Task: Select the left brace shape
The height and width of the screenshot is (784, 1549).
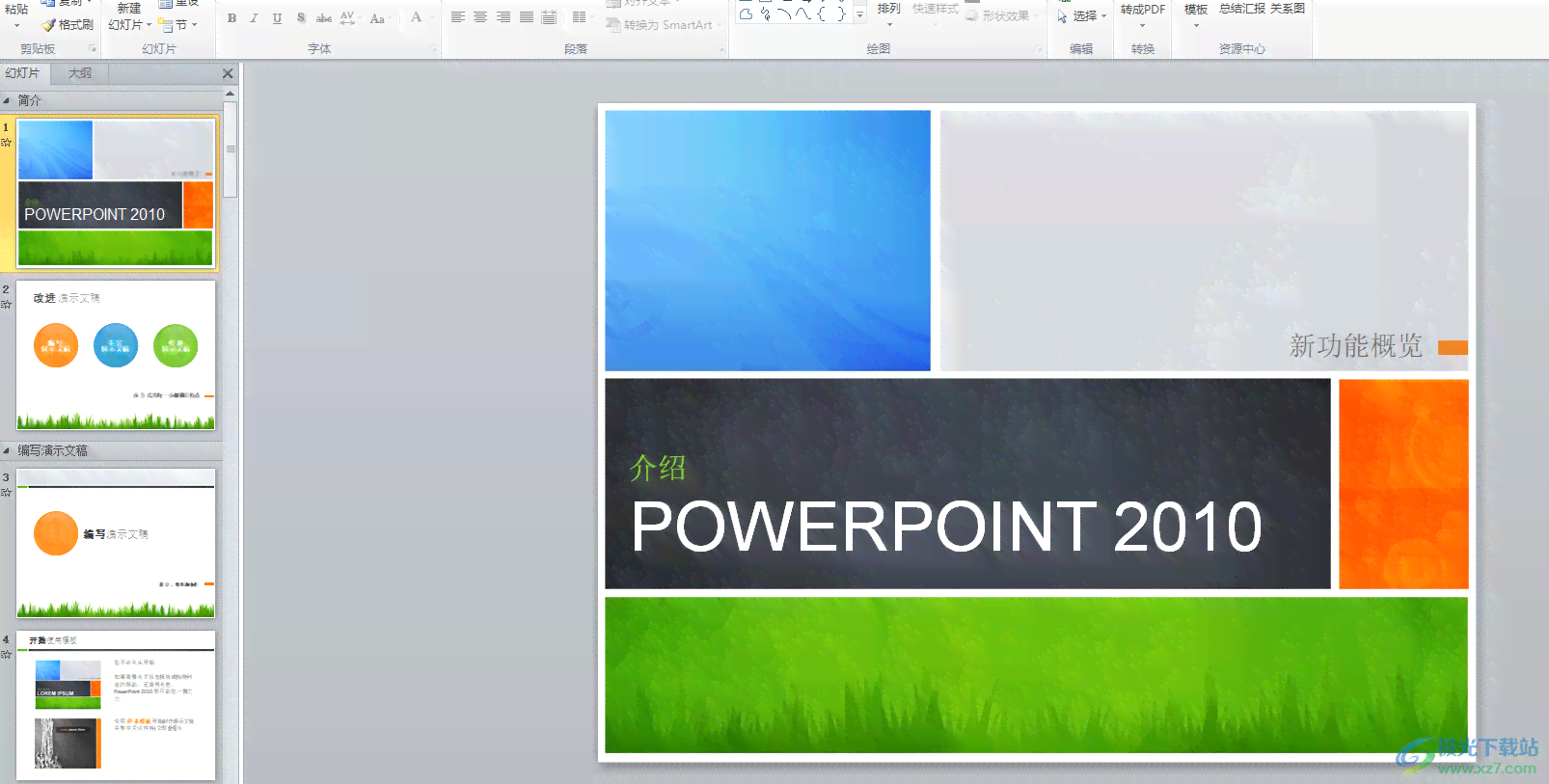Action: 822,14
